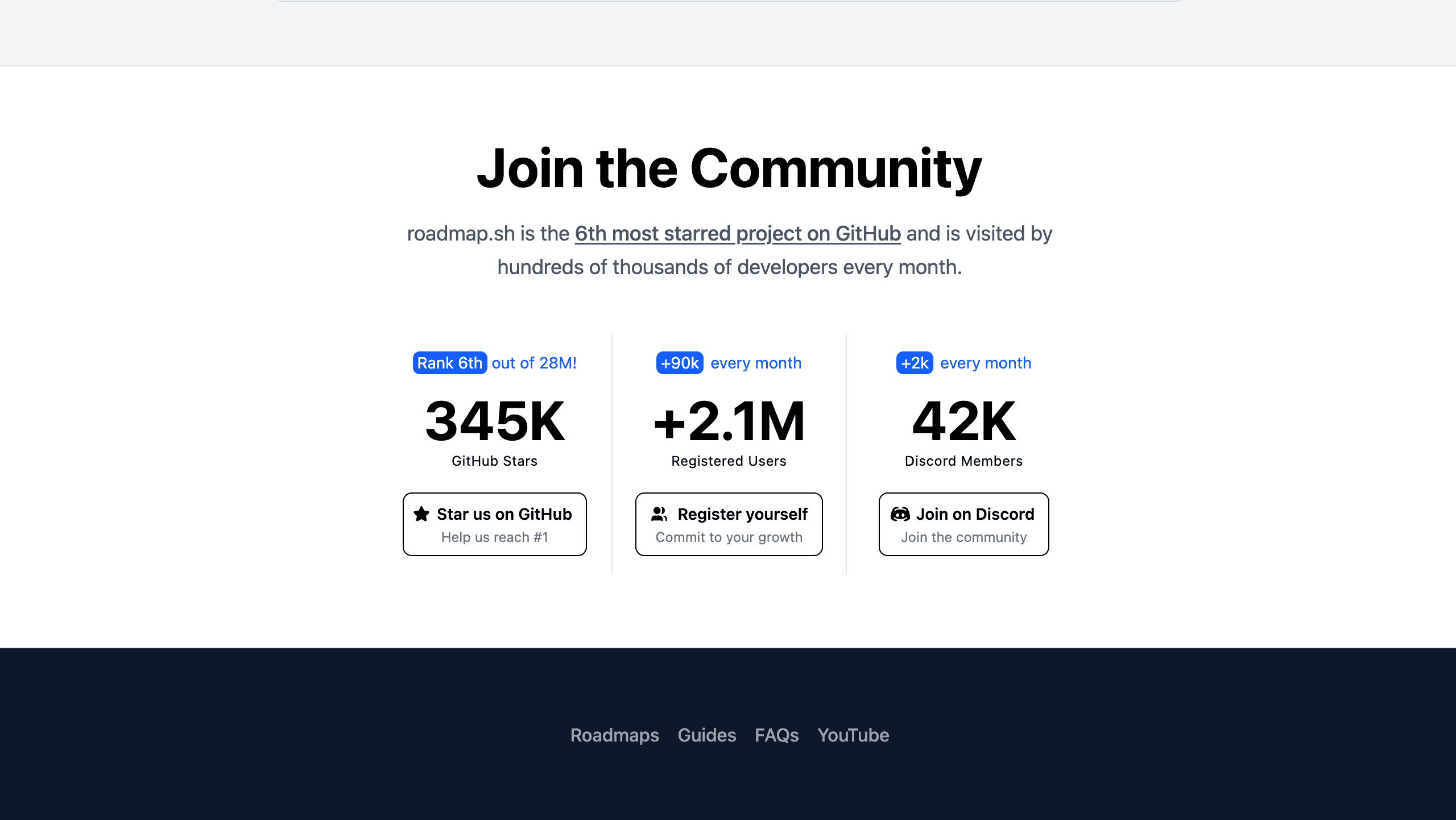Select the Rank 6th badge
Screen dimensions: 1456x820
click(450, 363)
